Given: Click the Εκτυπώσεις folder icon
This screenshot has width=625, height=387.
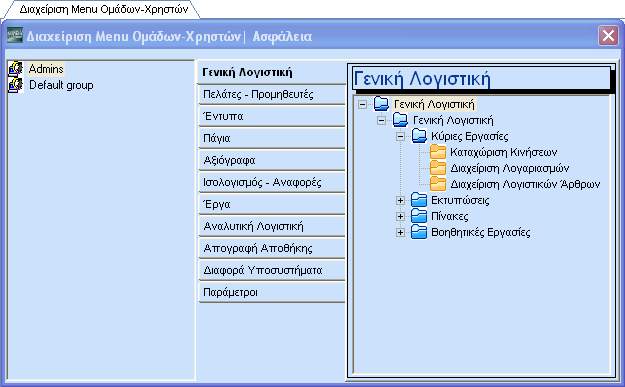Looking at the screenshot, I should click(419, 200).
